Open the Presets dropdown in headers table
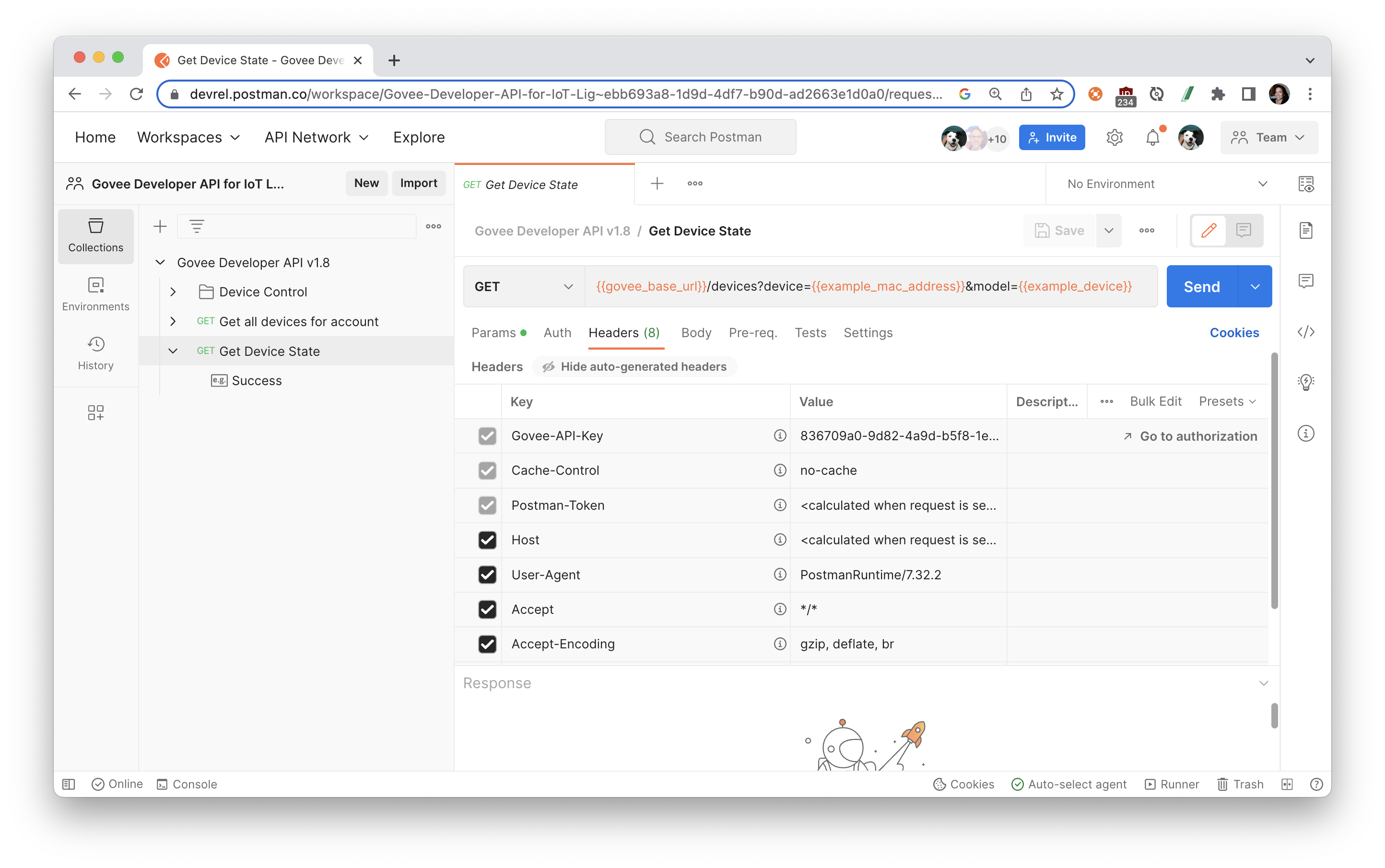 click(1227, 401)
